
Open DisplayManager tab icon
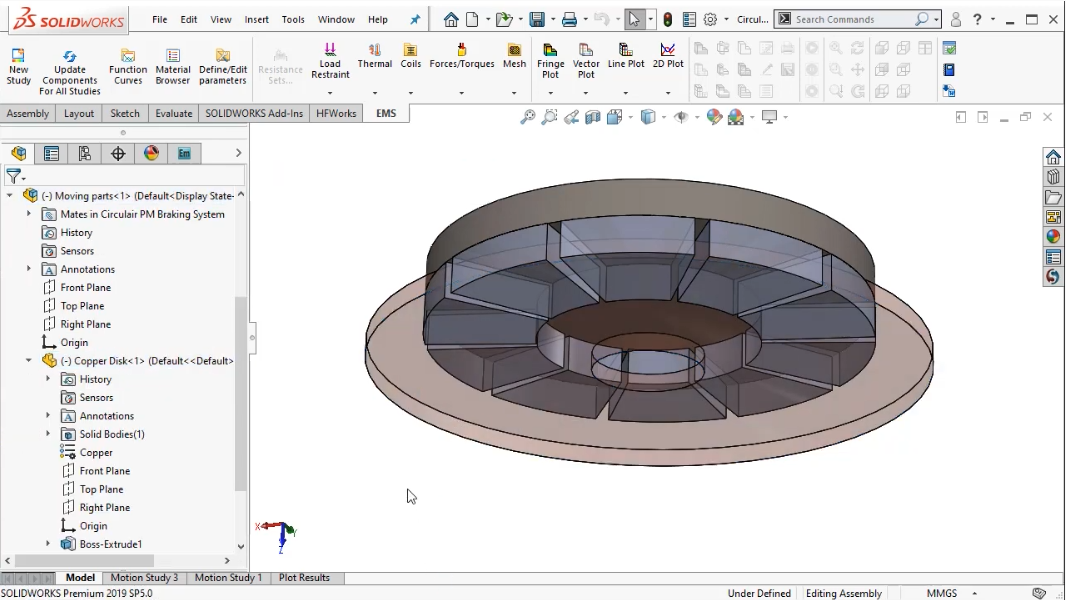tap(151, 154)
